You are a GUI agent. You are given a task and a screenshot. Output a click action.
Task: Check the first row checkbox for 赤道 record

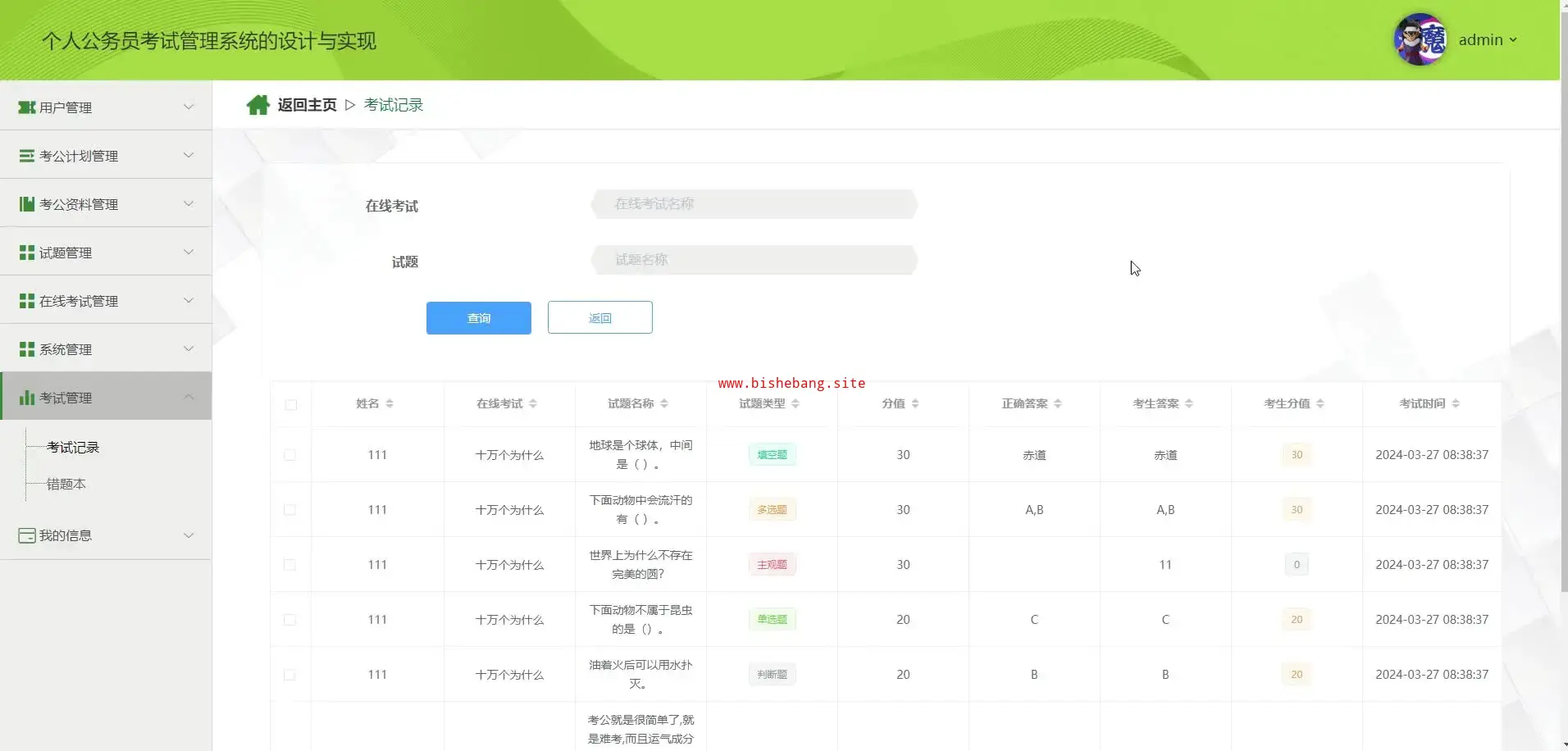coord(289,455)
